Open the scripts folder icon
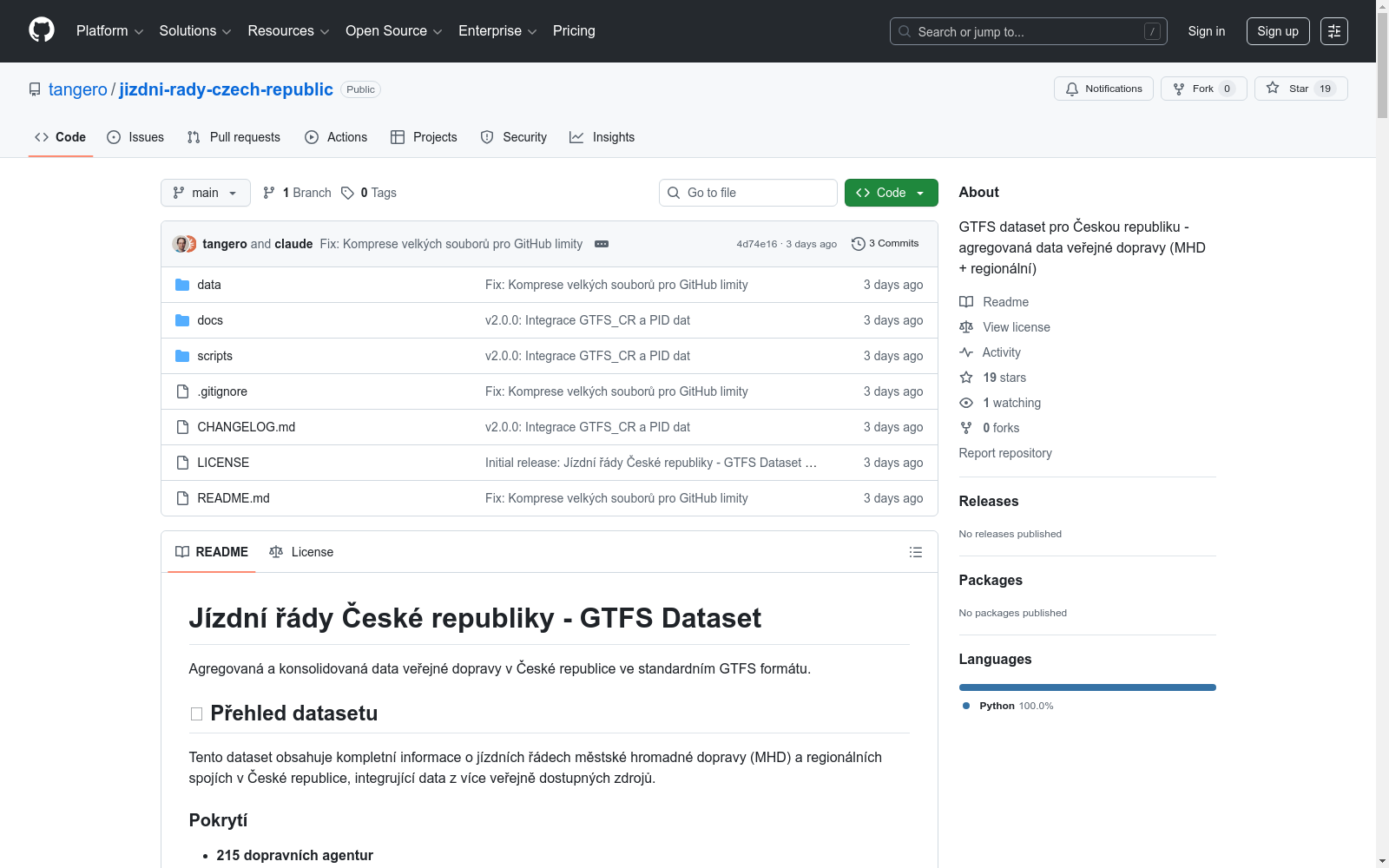 click(x=182, y=356)
